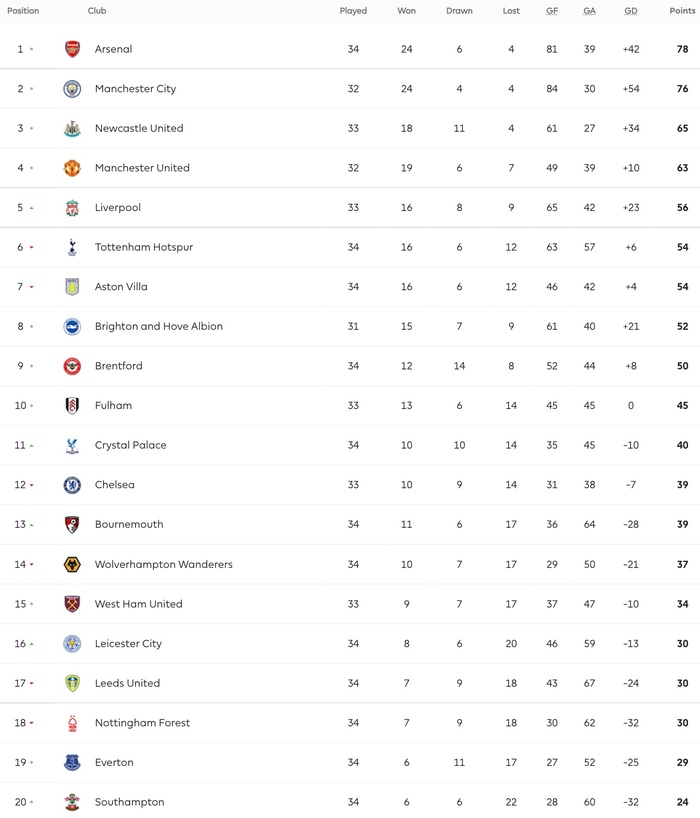
Task: Click the Liverpool club badge
Action: point(72,208)
